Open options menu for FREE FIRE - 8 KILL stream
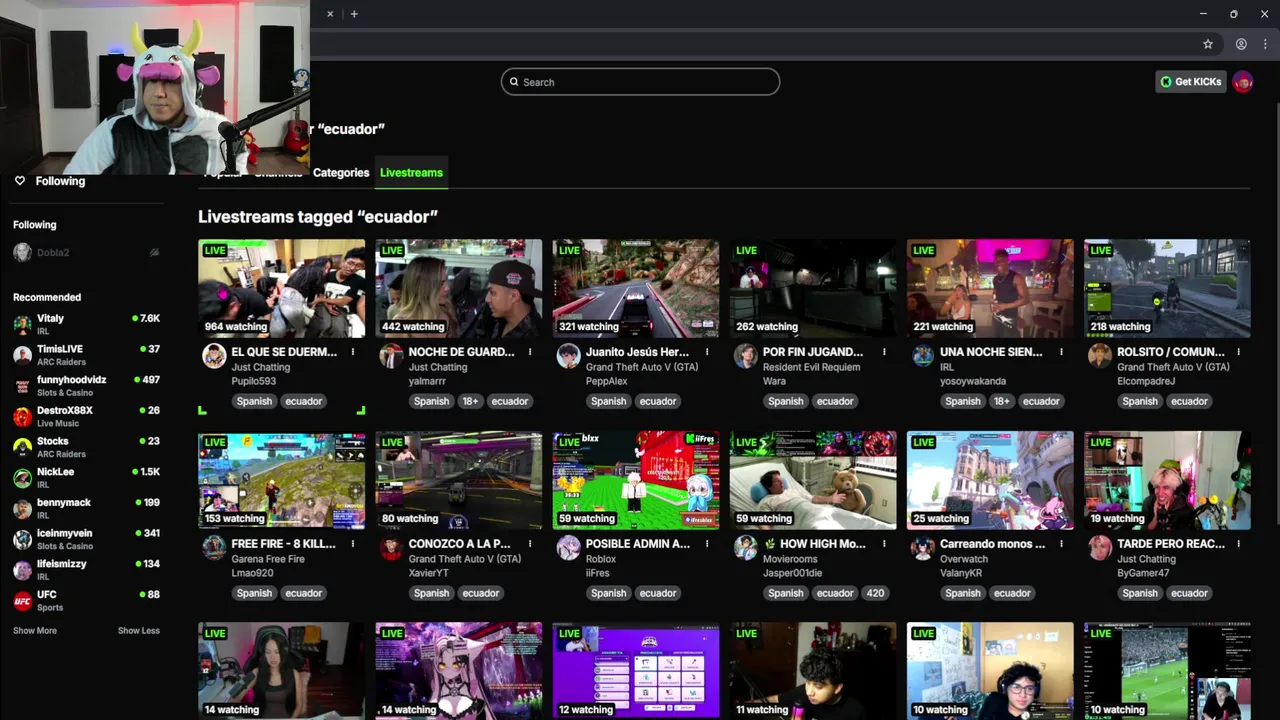Screen dimensions: 1280x720 coord(353,544)
